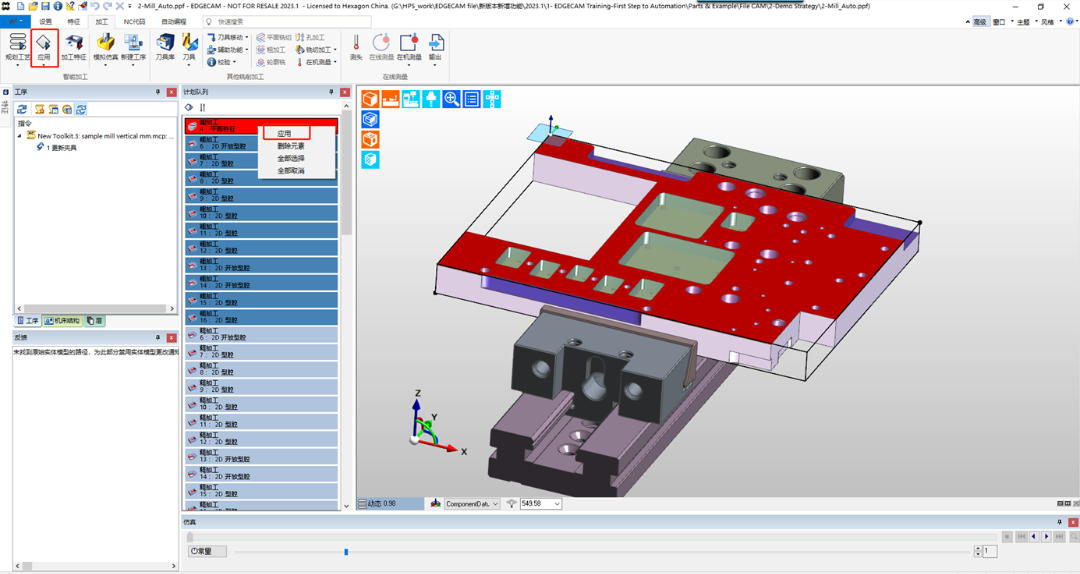Image resolution: width=1080 pixels, height=574 pixels.
Task: Click the undo arrow in title bar
Action: [x=95, y=6]
